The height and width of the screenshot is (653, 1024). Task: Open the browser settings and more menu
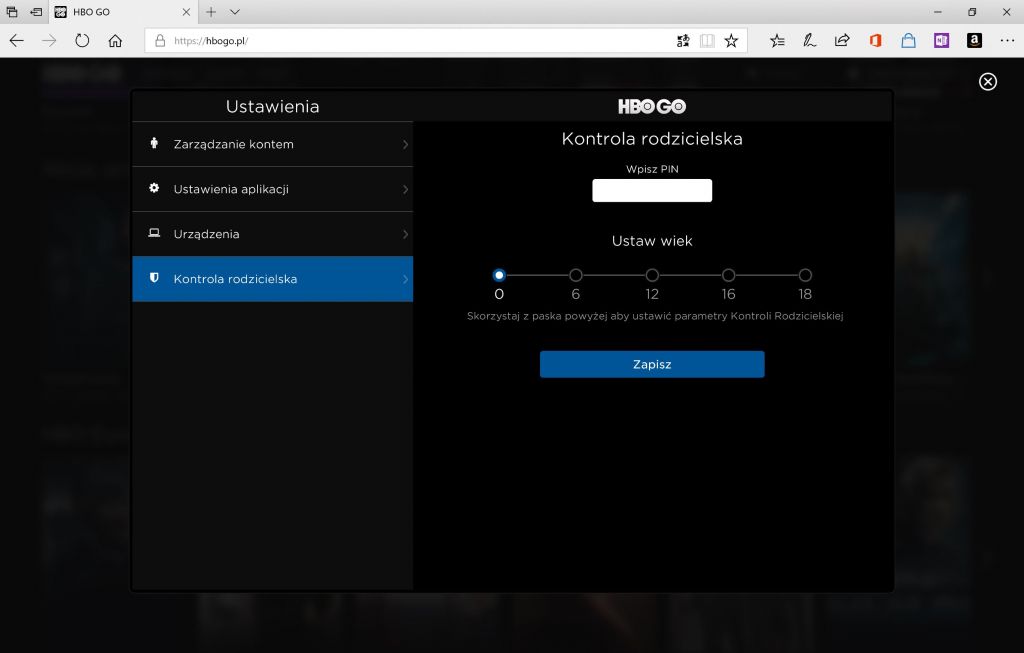coord(1007,40)
